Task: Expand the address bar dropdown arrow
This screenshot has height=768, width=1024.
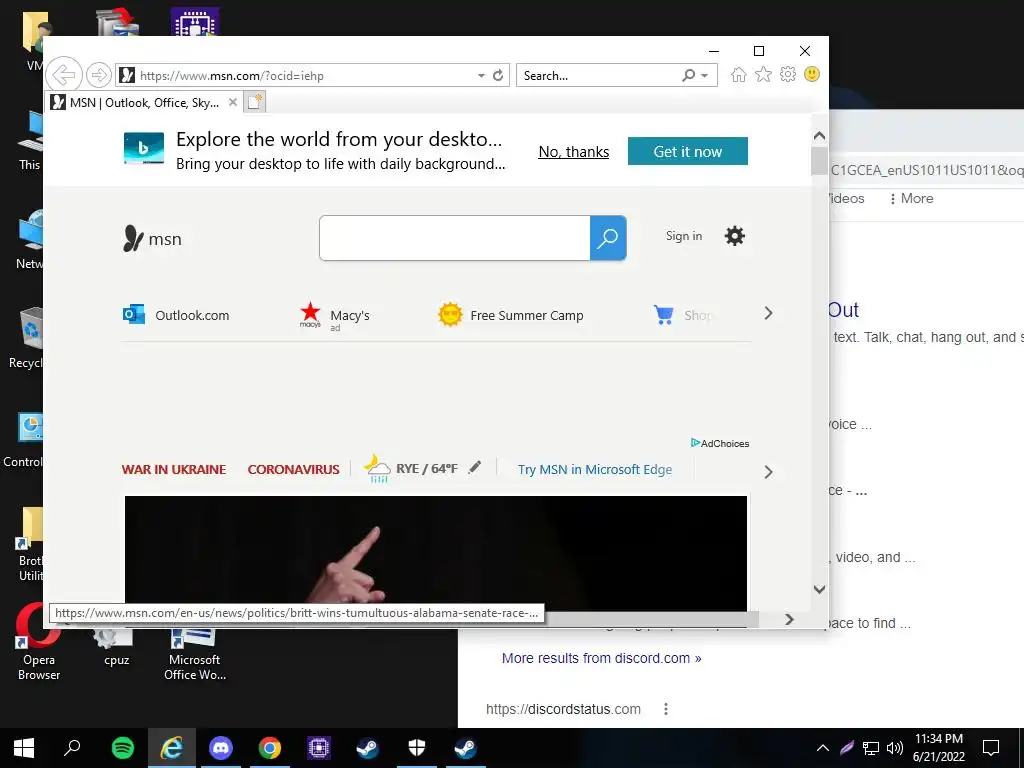Action: click(481, 76)
